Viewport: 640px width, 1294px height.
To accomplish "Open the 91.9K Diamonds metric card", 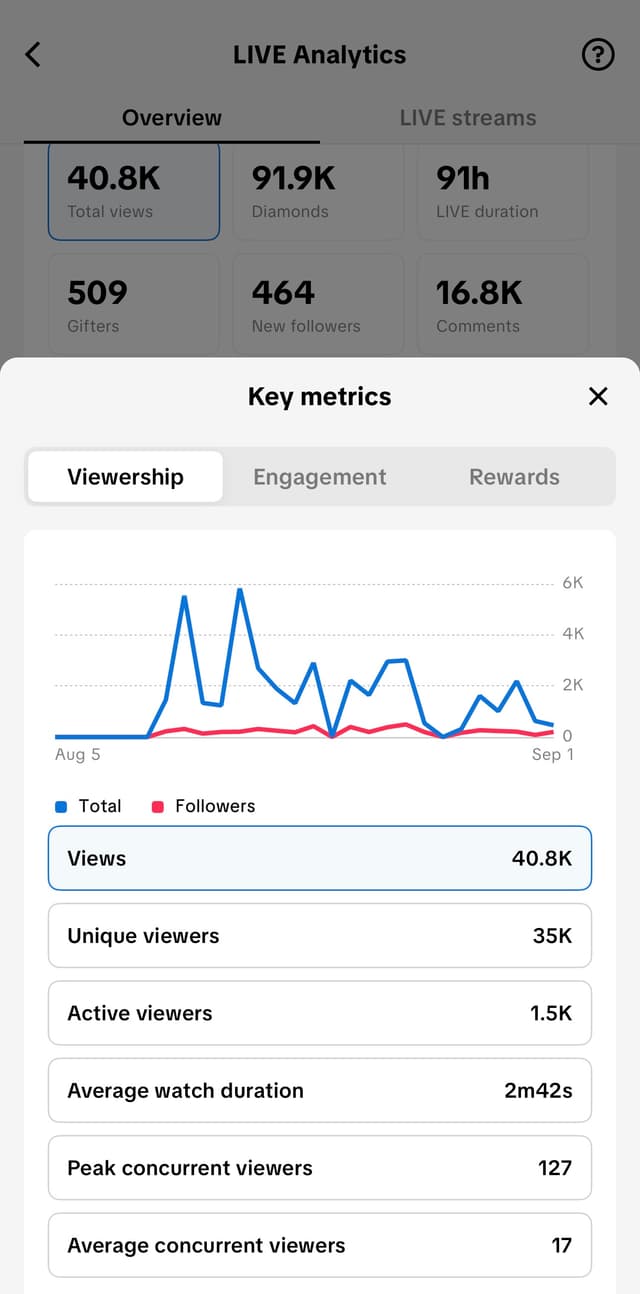I will tap(318, 190).
